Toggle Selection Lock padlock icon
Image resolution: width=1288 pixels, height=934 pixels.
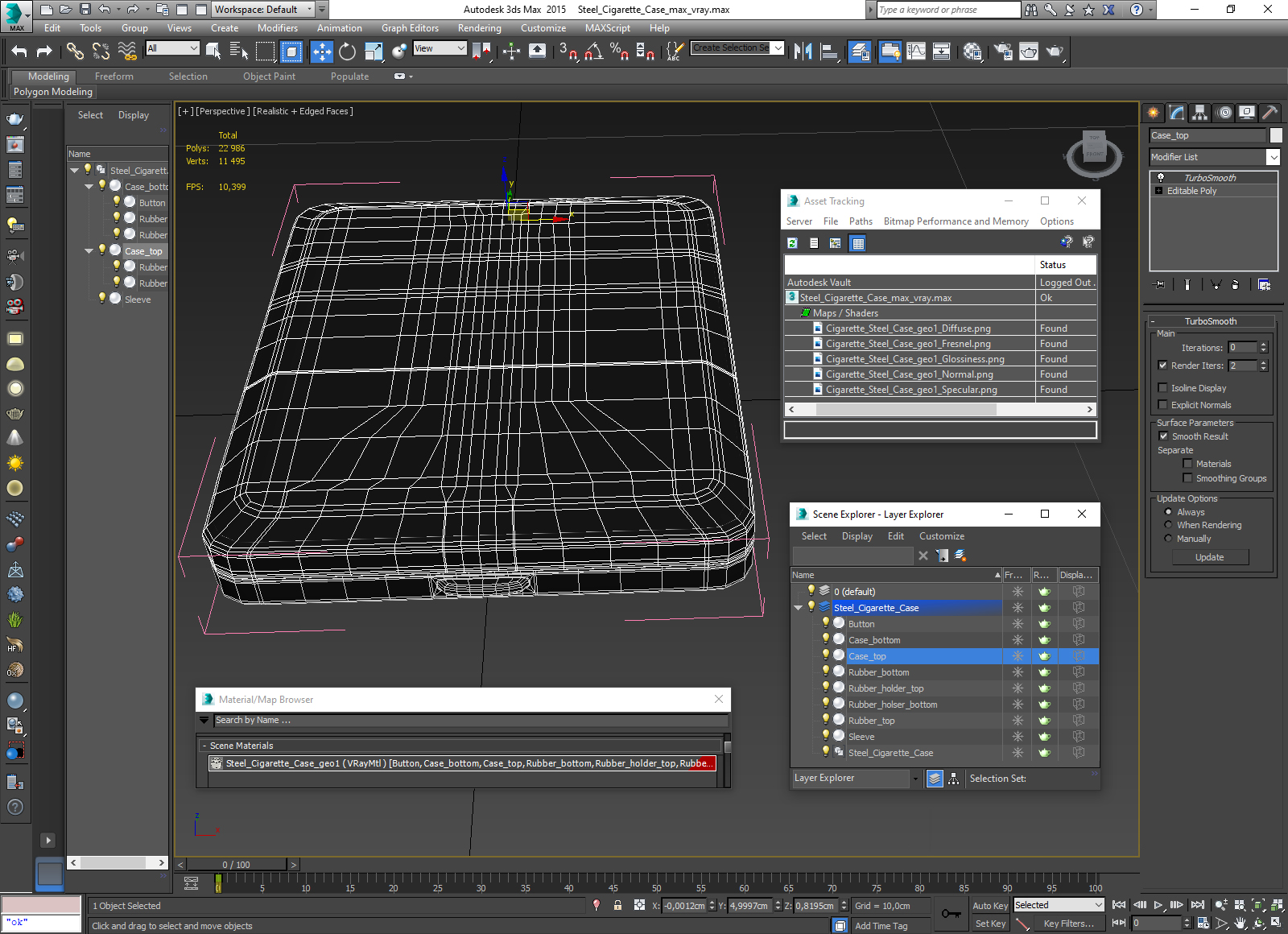click(617, 906)
